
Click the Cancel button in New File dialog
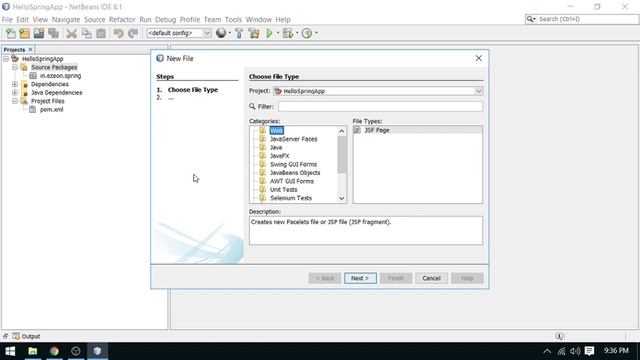431,278
